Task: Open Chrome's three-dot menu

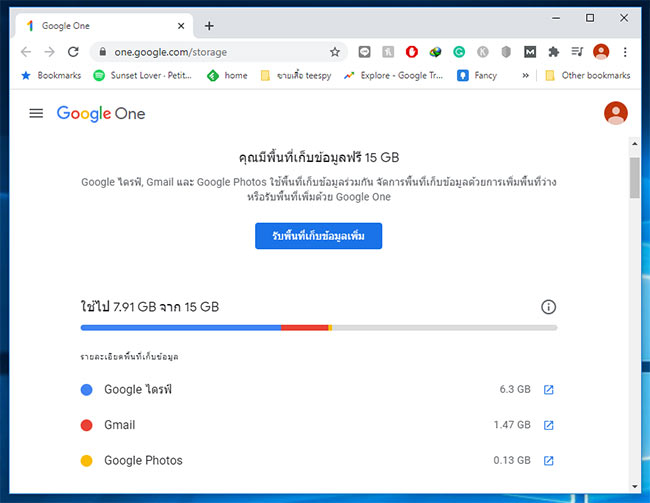Action: 625,52
